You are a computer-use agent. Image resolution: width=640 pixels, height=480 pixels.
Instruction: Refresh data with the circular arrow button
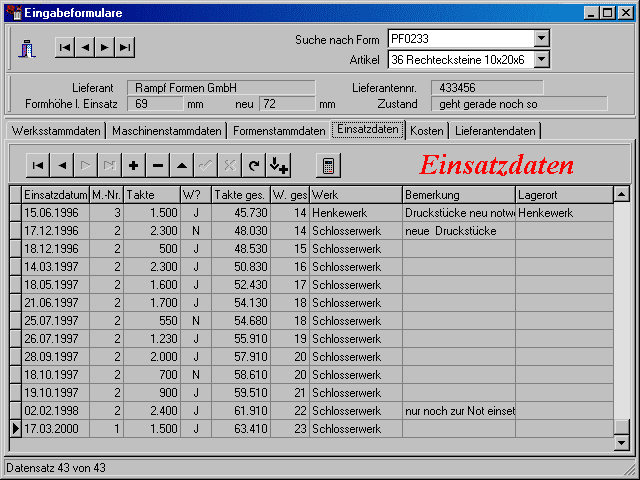[x=254, y=165]
